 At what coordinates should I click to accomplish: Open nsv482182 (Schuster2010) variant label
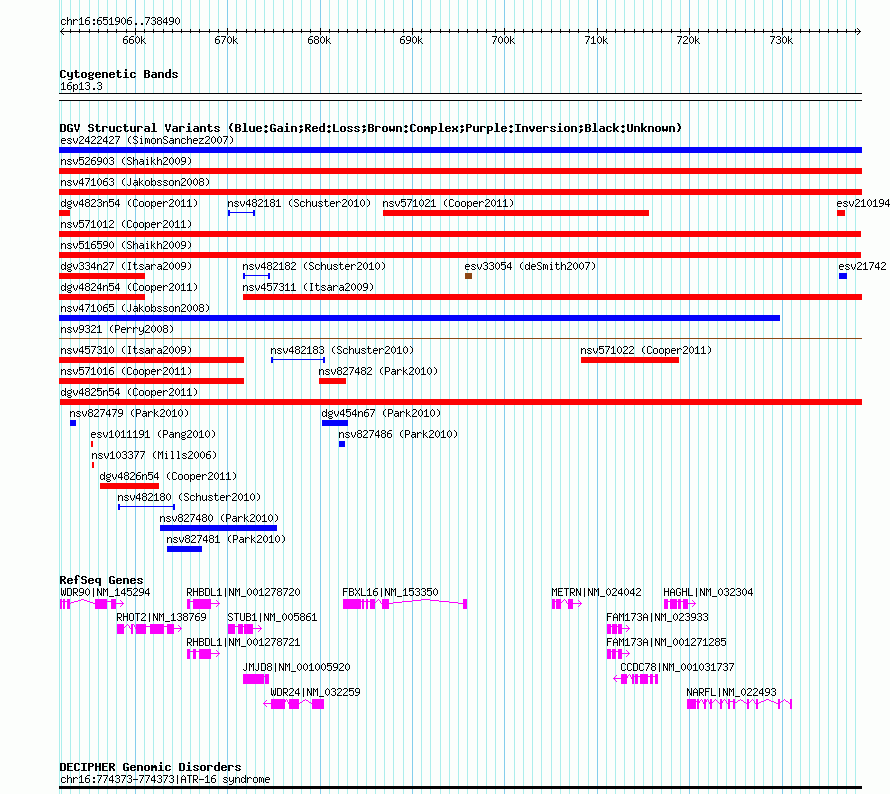pyautogui.click(x=314, y=266)
